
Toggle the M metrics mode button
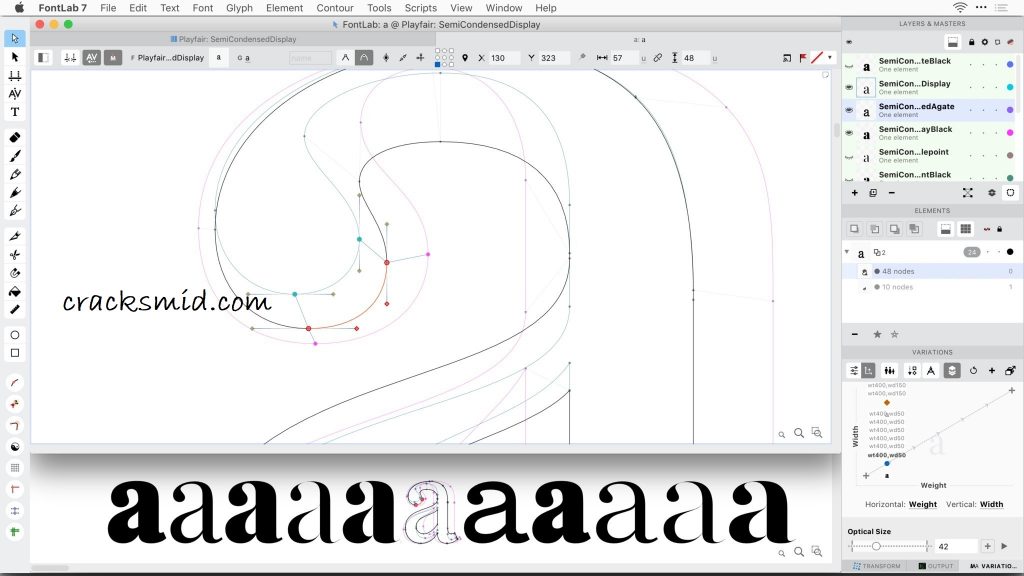pos(113,57)
